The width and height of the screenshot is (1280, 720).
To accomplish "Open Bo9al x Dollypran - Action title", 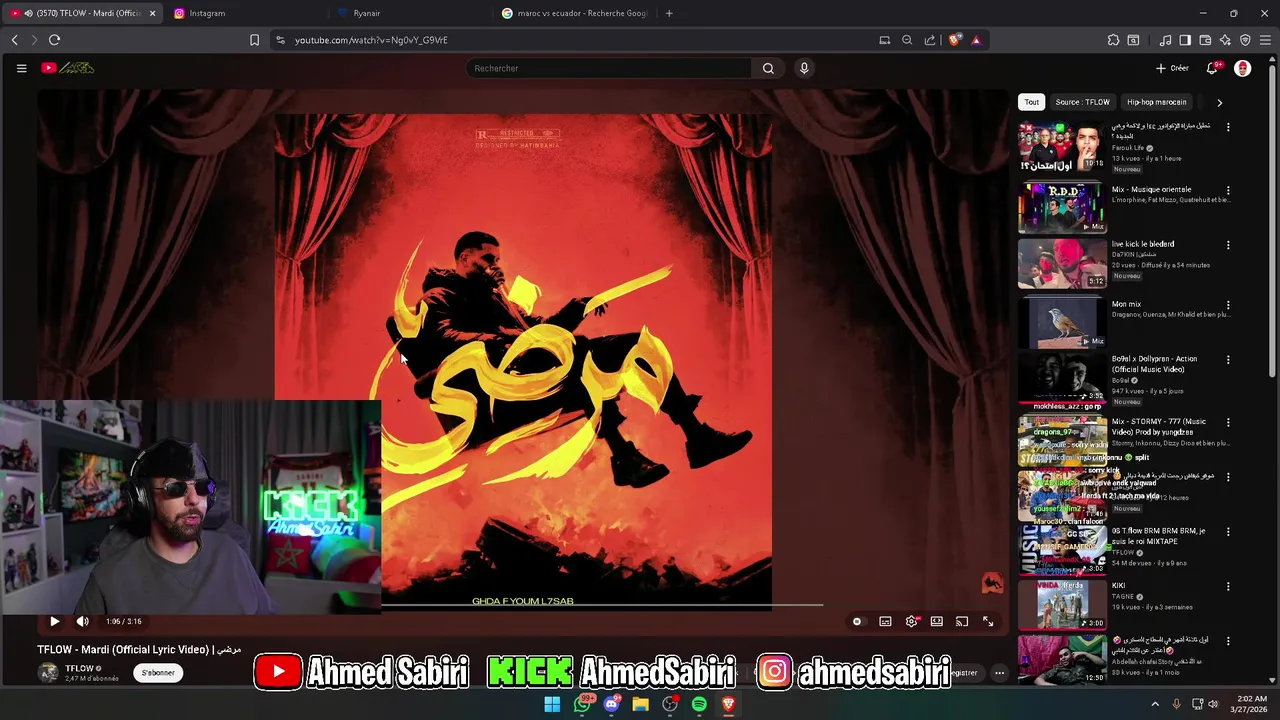I will (x=1154, y=364).
